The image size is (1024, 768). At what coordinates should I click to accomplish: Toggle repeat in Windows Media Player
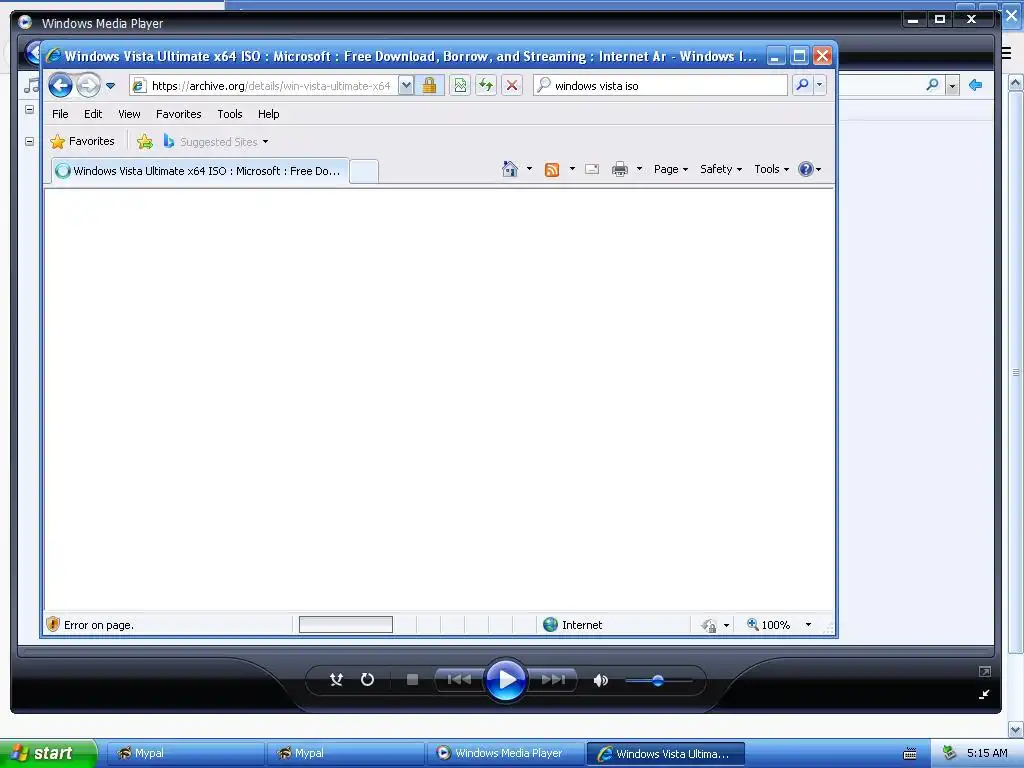368,680
